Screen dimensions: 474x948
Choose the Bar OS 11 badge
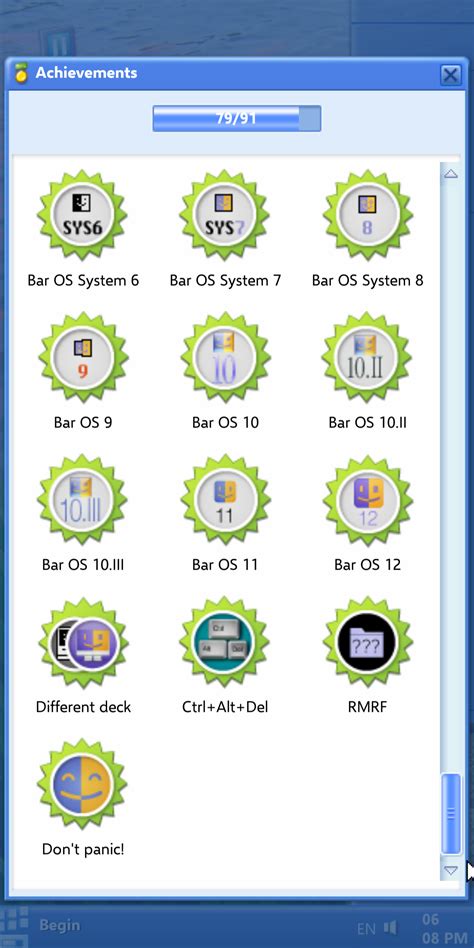click(225, 500)
